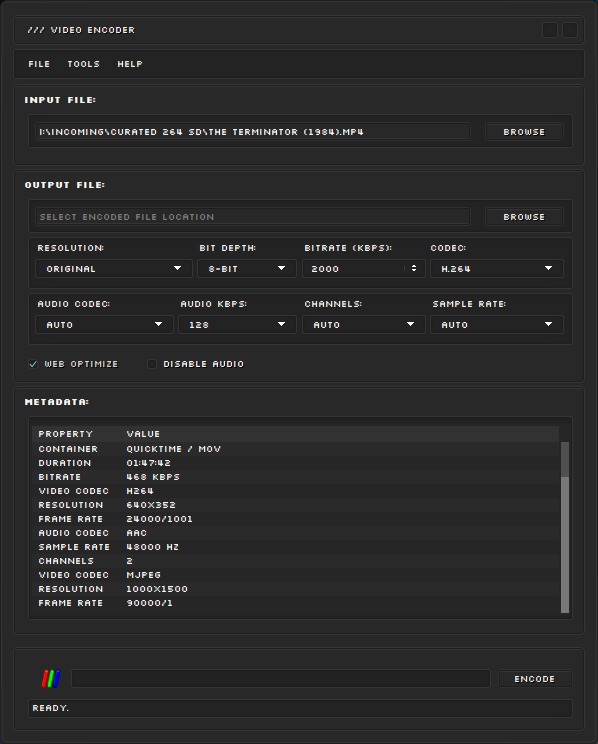Uncheck the Web Optimize checkbox
This screenshot has width=598, height=744.
tap(33, 364)
